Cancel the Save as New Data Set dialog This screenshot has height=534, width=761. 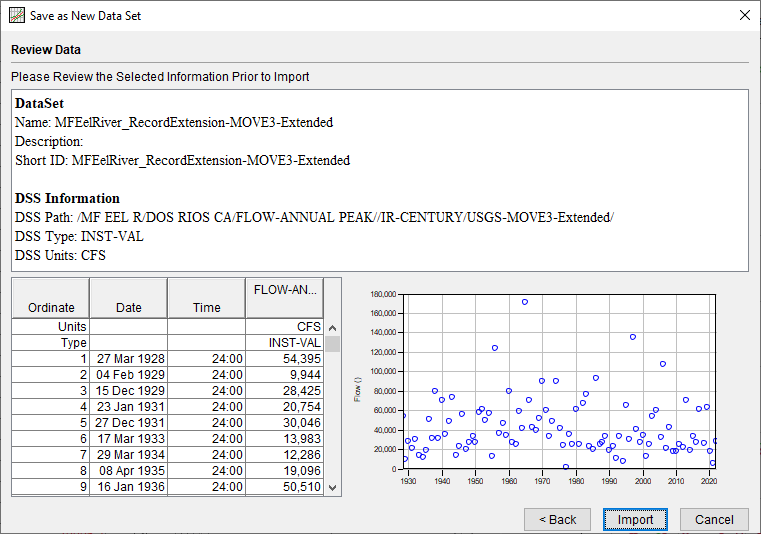click(x=714, y=519)
